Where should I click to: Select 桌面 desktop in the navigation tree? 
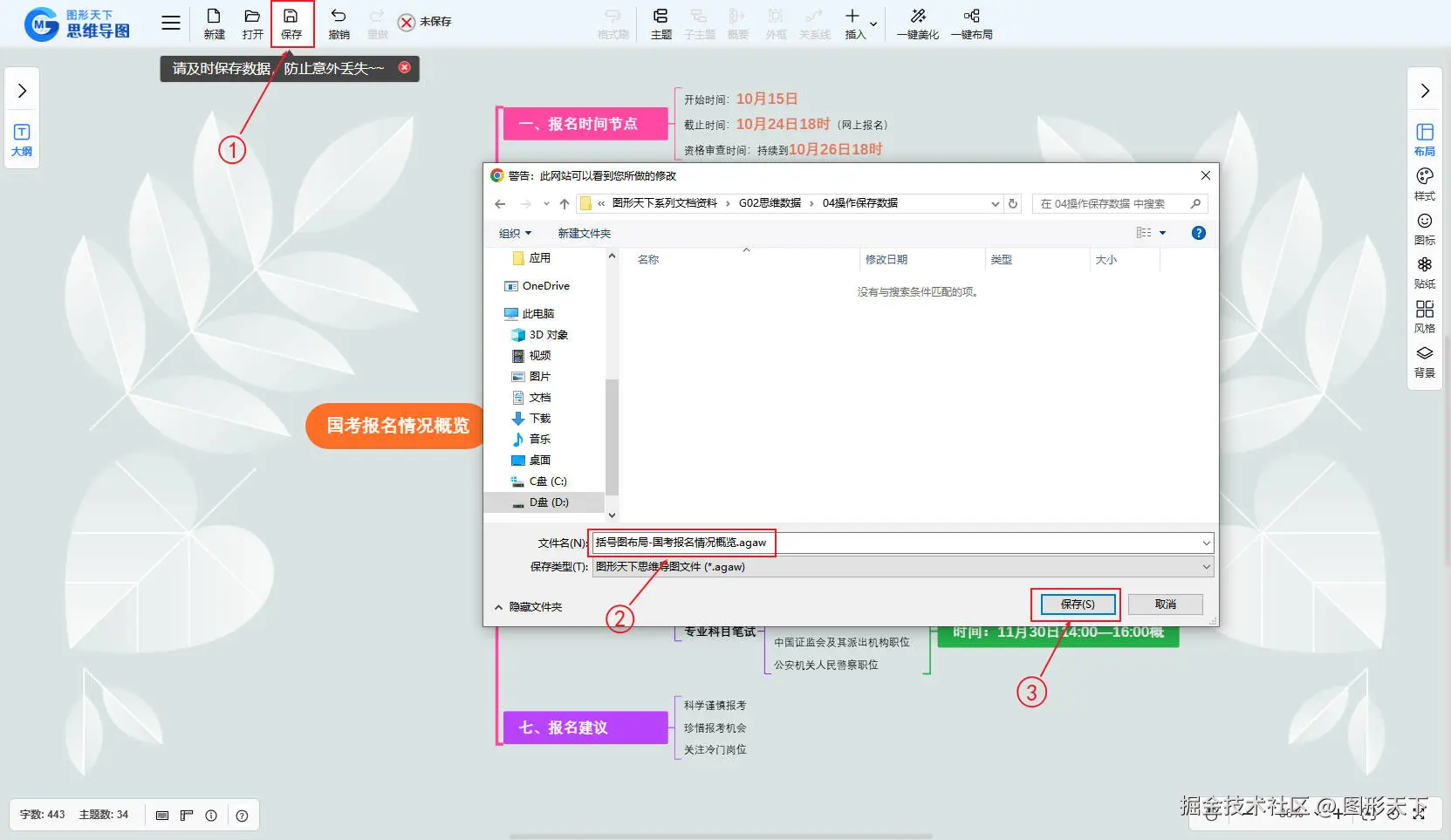[x=530, y=461]
